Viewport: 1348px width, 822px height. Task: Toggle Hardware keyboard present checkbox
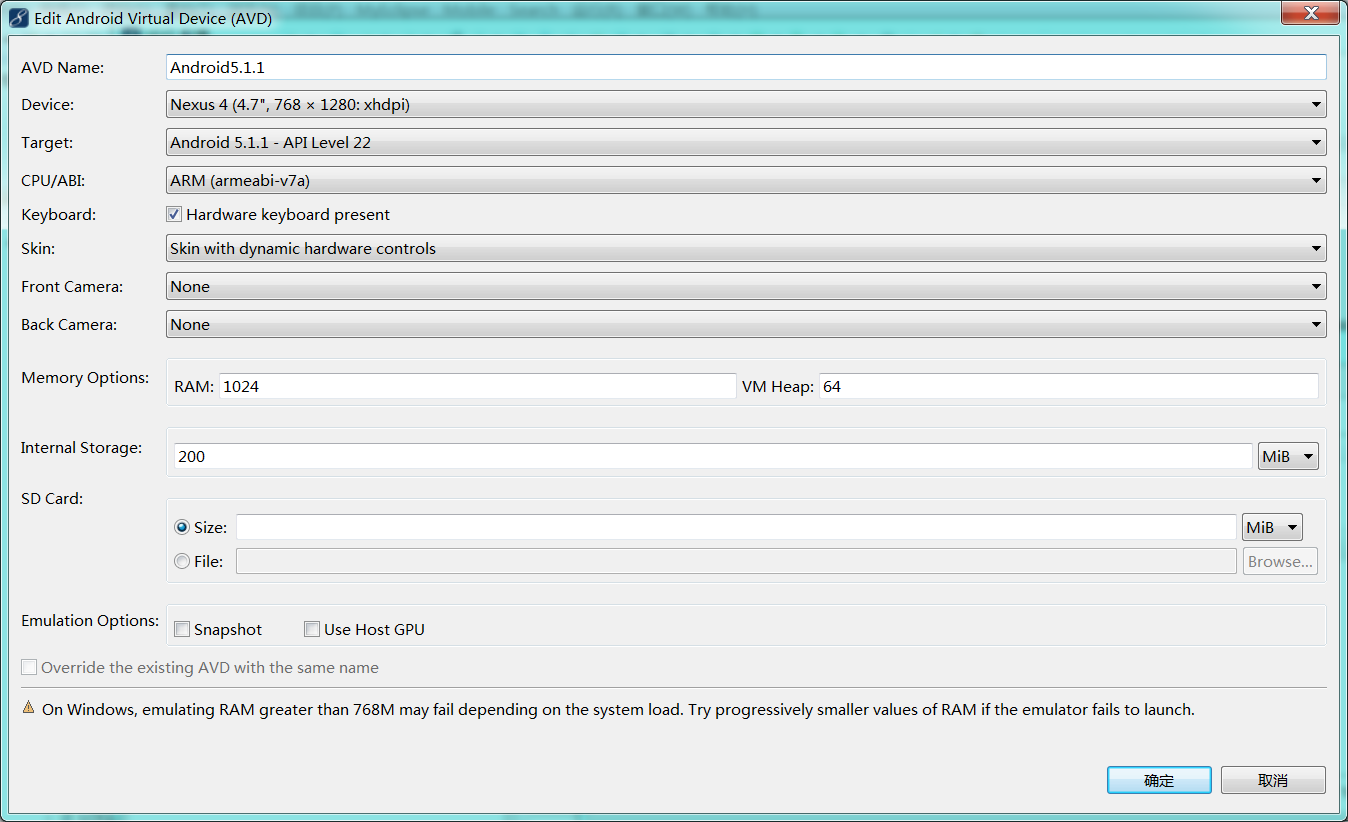pos(174,214)
